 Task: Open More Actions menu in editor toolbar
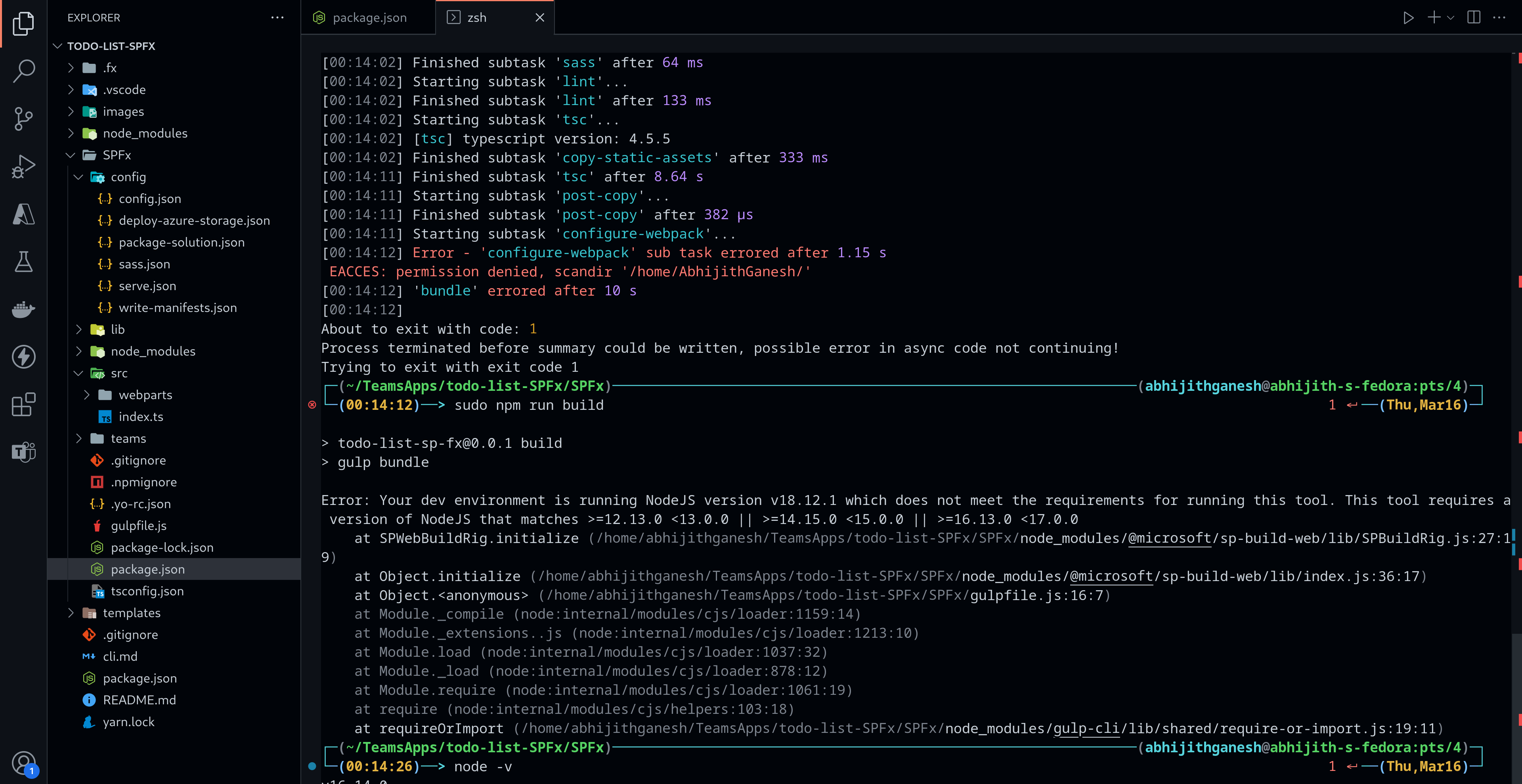1499,18
